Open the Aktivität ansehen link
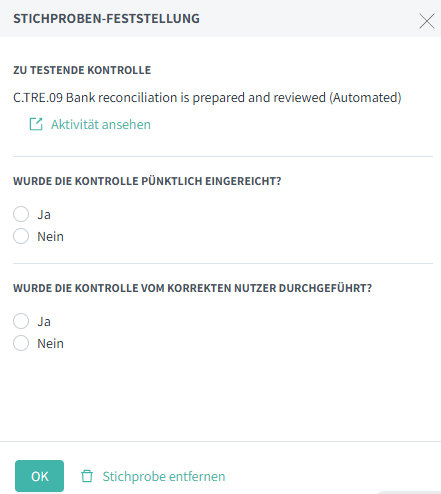441x494 pixels. (x=101, y=124)
